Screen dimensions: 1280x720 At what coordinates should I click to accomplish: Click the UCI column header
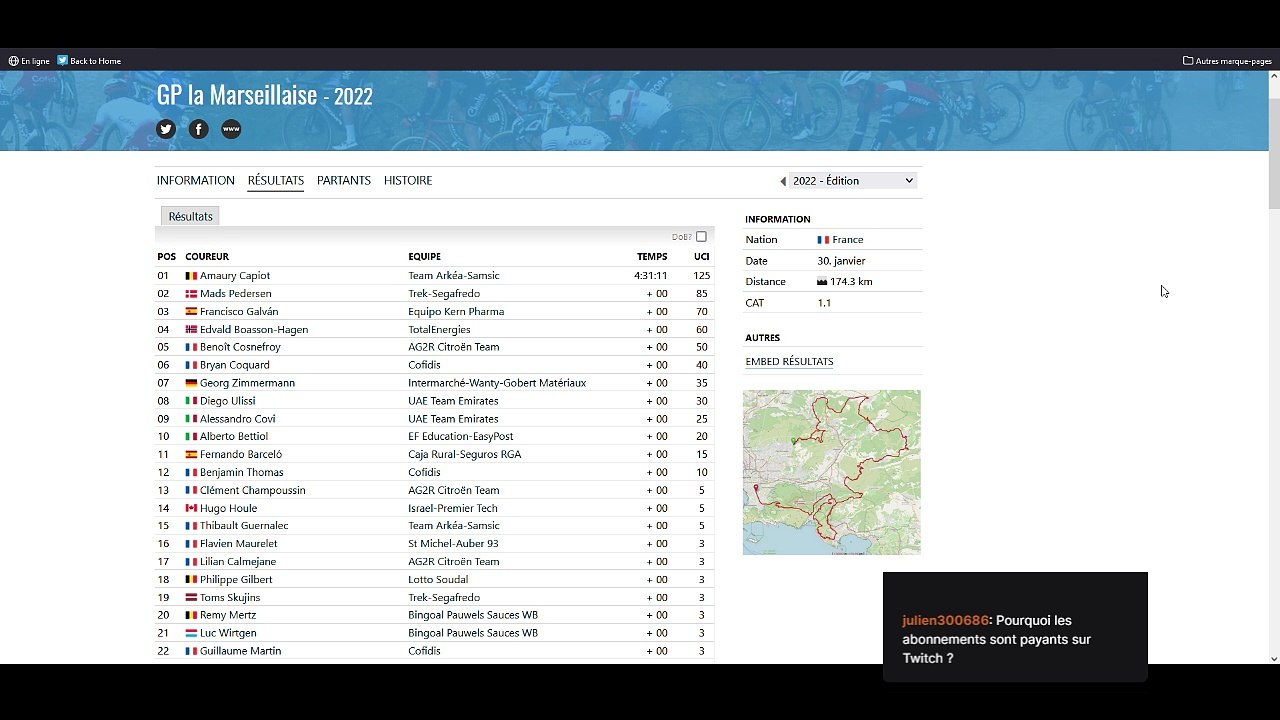(x=702, y=257)
